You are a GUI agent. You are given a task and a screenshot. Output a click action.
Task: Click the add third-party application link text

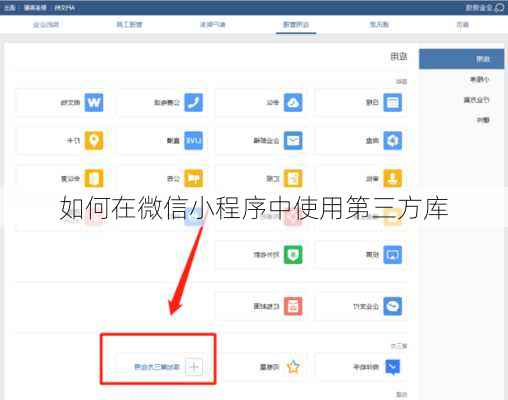157,367
